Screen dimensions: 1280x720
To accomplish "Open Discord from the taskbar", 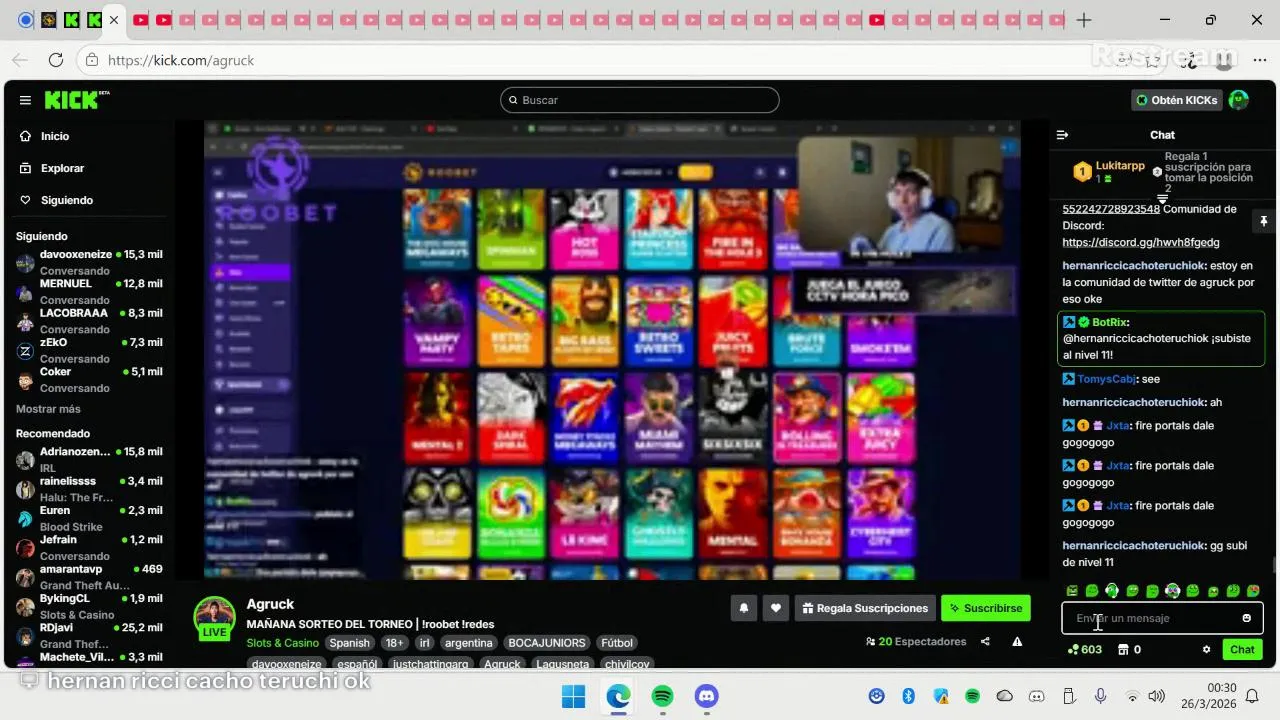I will 706,696.
